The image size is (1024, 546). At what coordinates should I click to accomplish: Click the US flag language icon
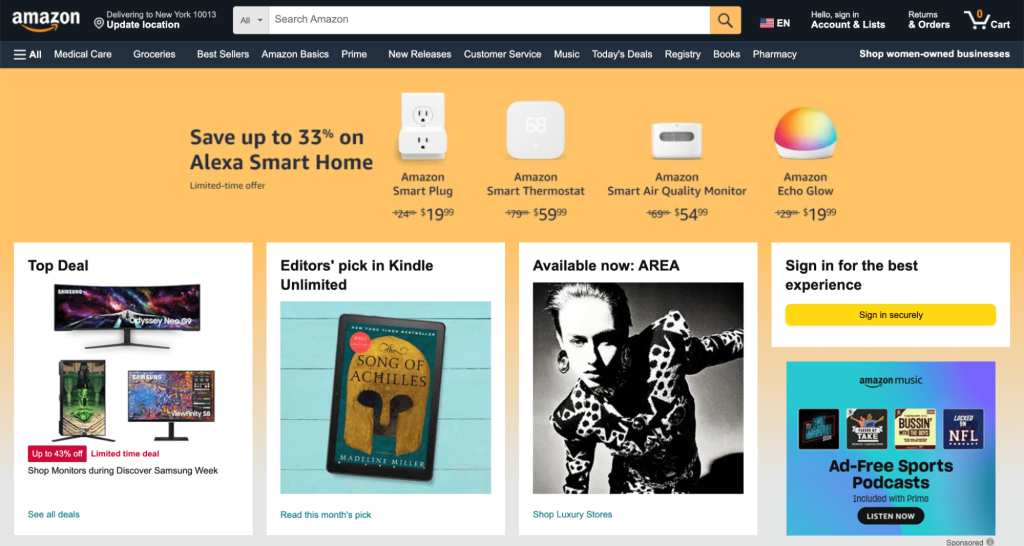point(767,23)
